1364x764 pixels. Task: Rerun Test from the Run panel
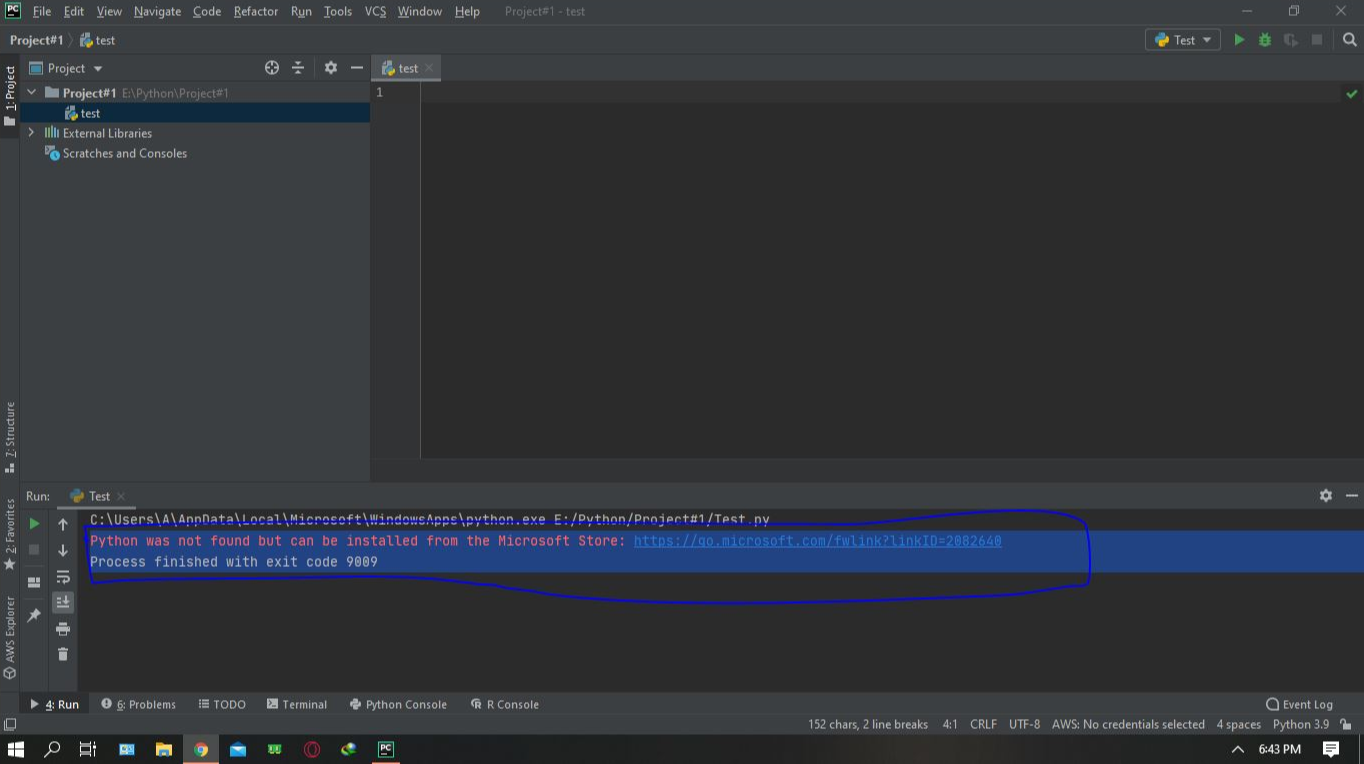(x=34, y=524)
